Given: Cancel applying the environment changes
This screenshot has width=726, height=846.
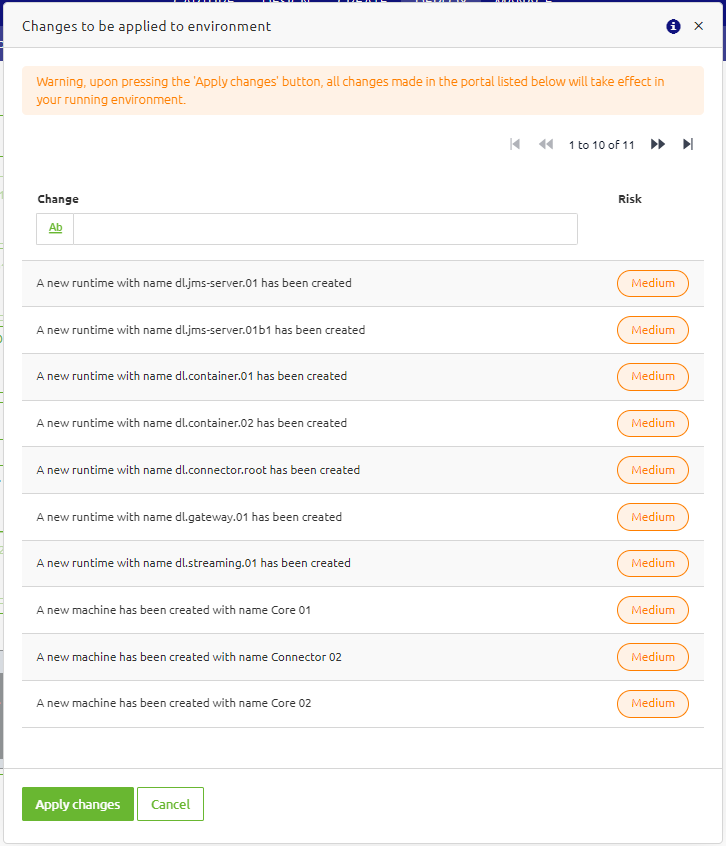Looking at the screenshot, I should pos(170,803).
